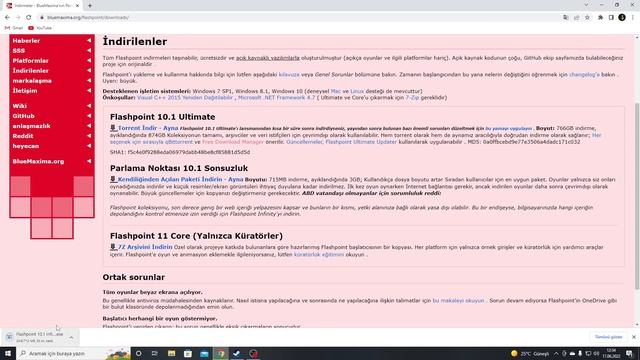Go back with the browser back arrow

[7, 18]
